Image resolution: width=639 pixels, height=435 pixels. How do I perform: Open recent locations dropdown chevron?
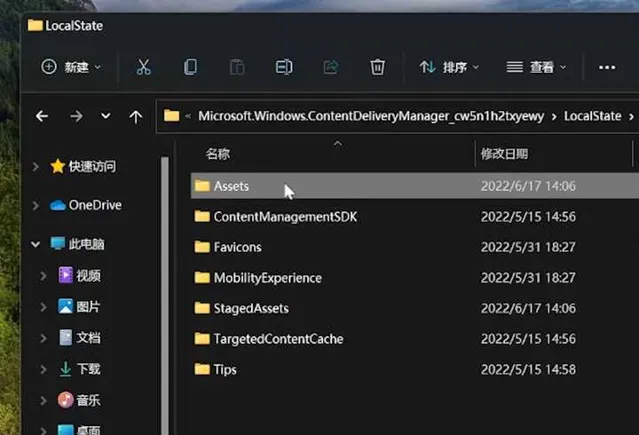[106, 116]
